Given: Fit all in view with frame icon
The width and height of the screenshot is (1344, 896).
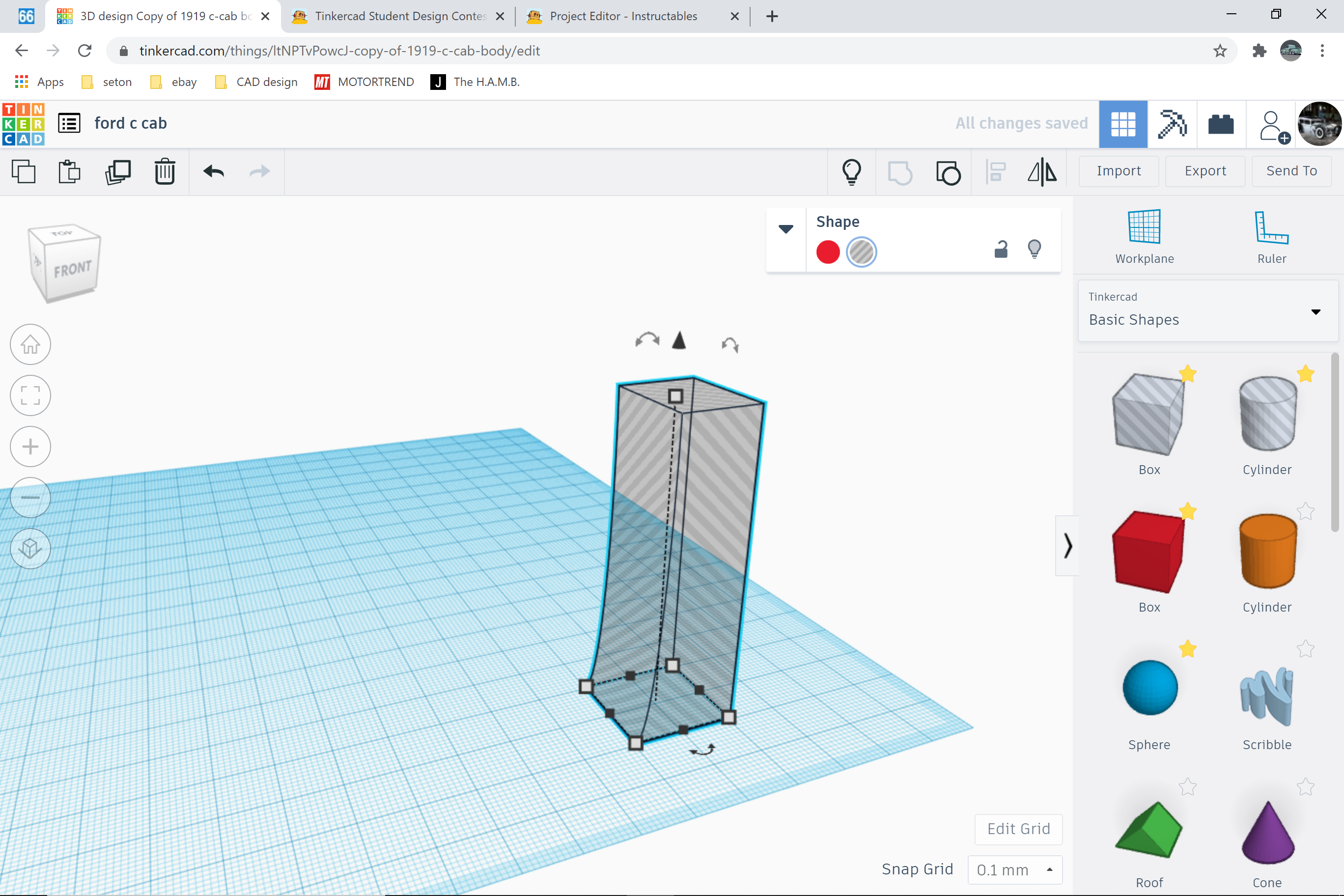Looking at the screenshot, I should coord(30,395).
